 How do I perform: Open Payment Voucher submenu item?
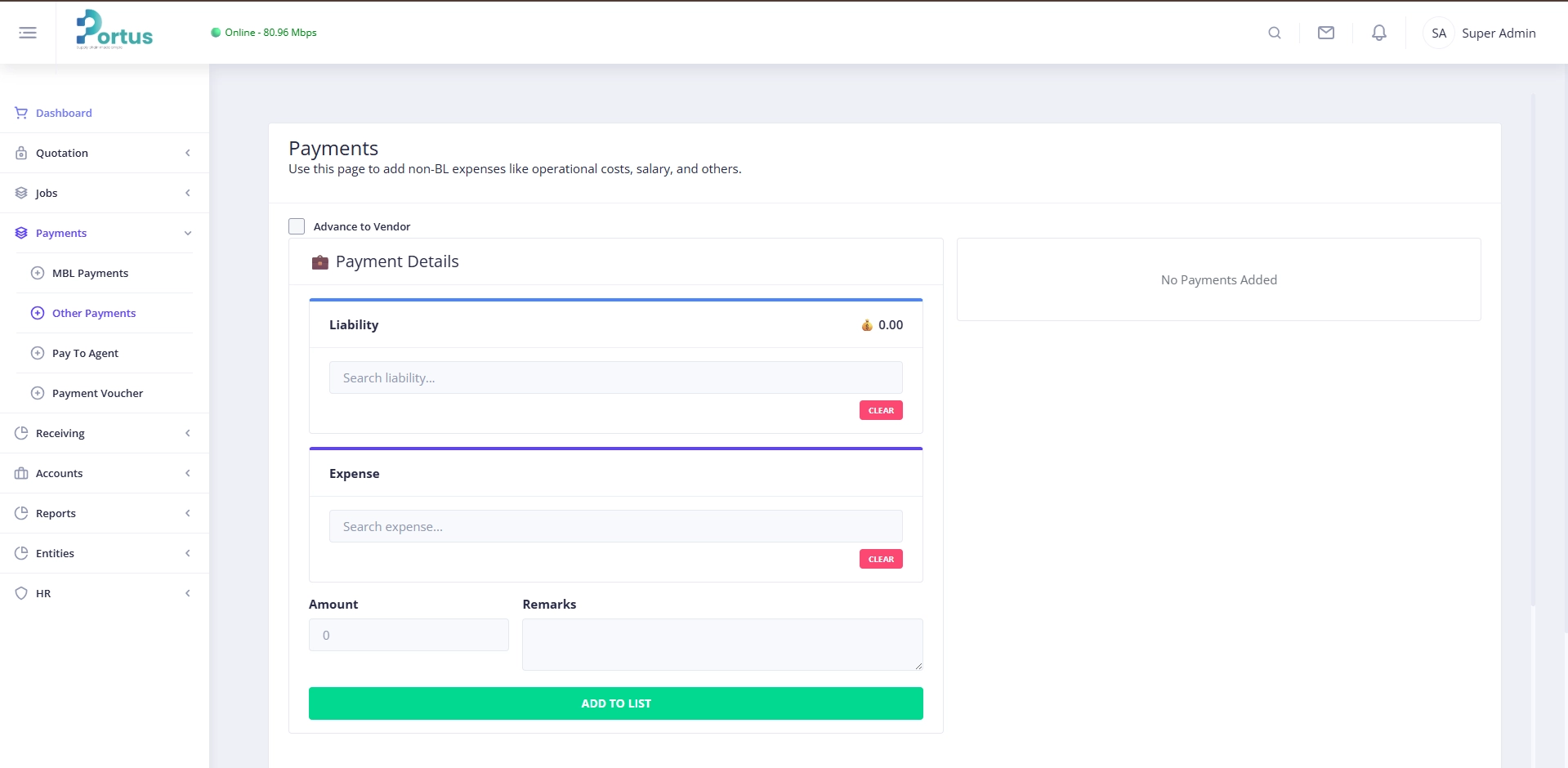97,393
